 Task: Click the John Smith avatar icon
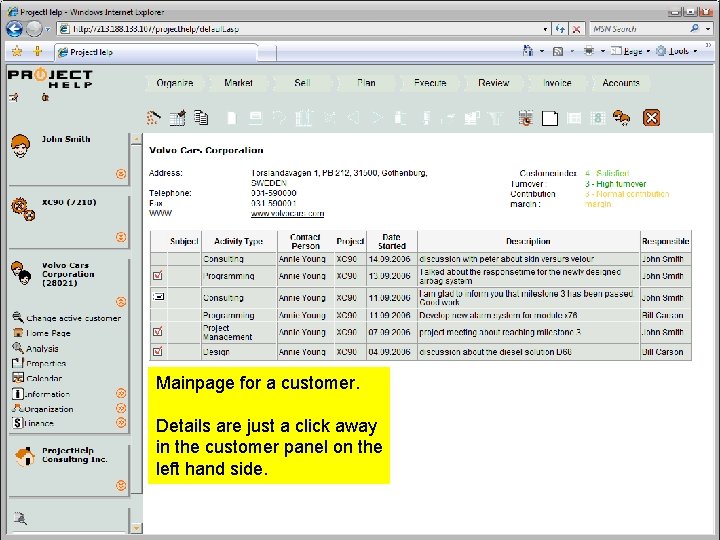21,146
